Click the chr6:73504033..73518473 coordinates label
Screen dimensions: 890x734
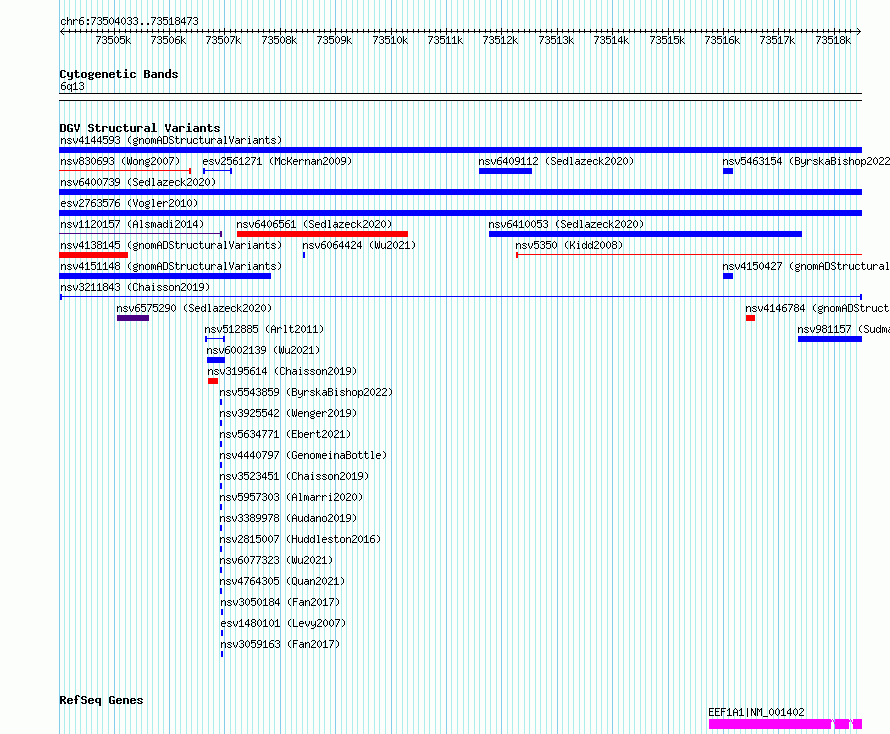pos(129,21)
